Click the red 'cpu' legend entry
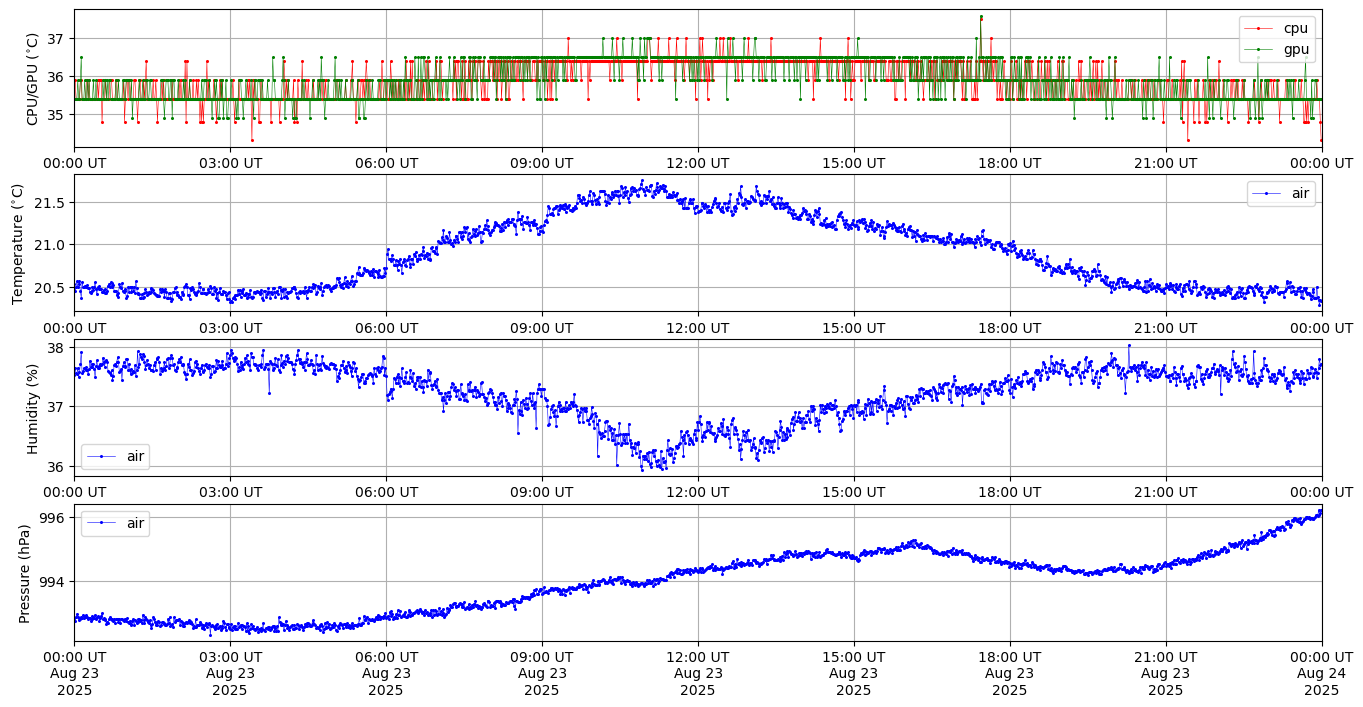The width and height of the screenshot is (1363, 707). tap(1277, 28)
